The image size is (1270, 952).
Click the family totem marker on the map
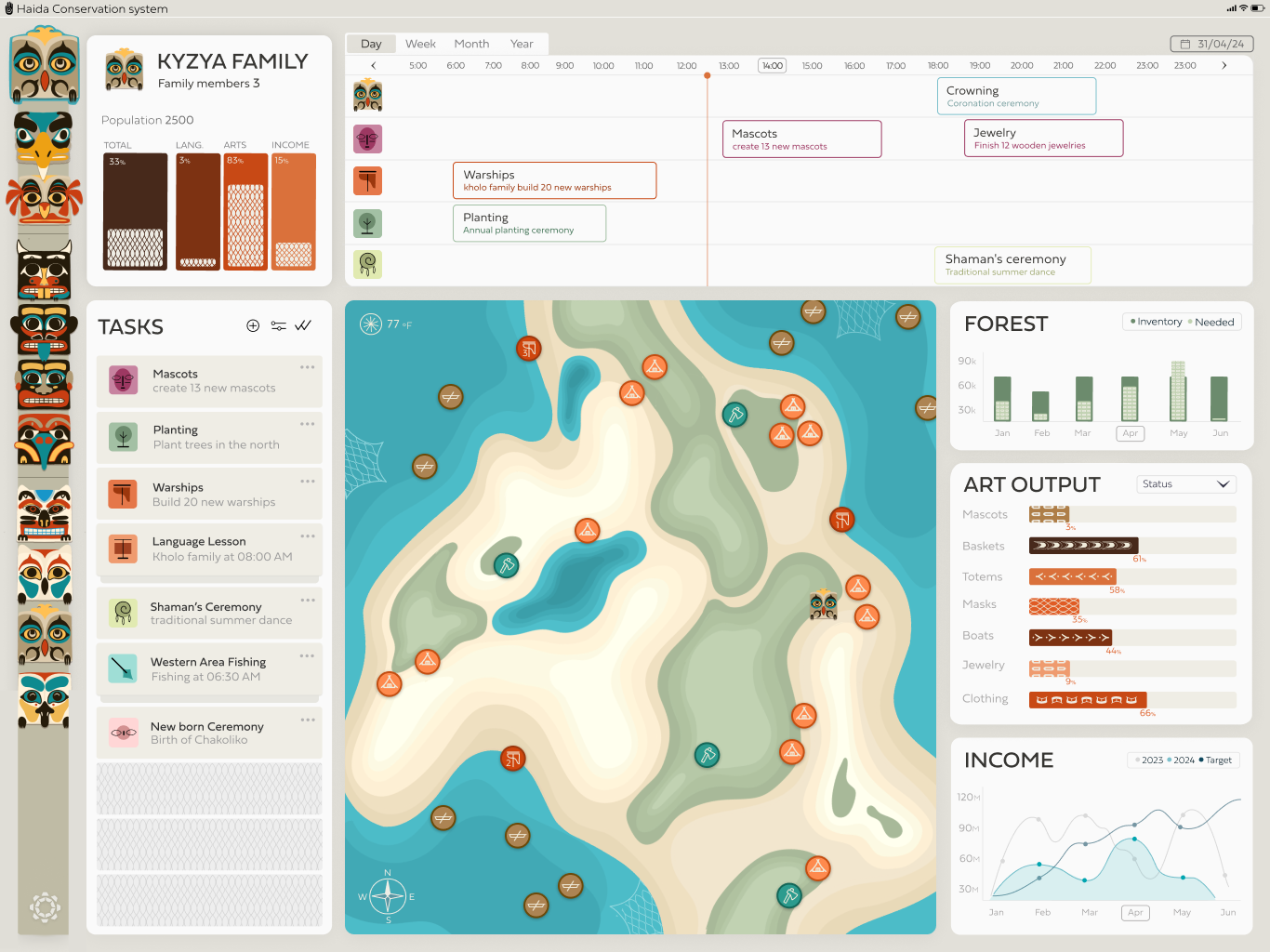(824, 605)
